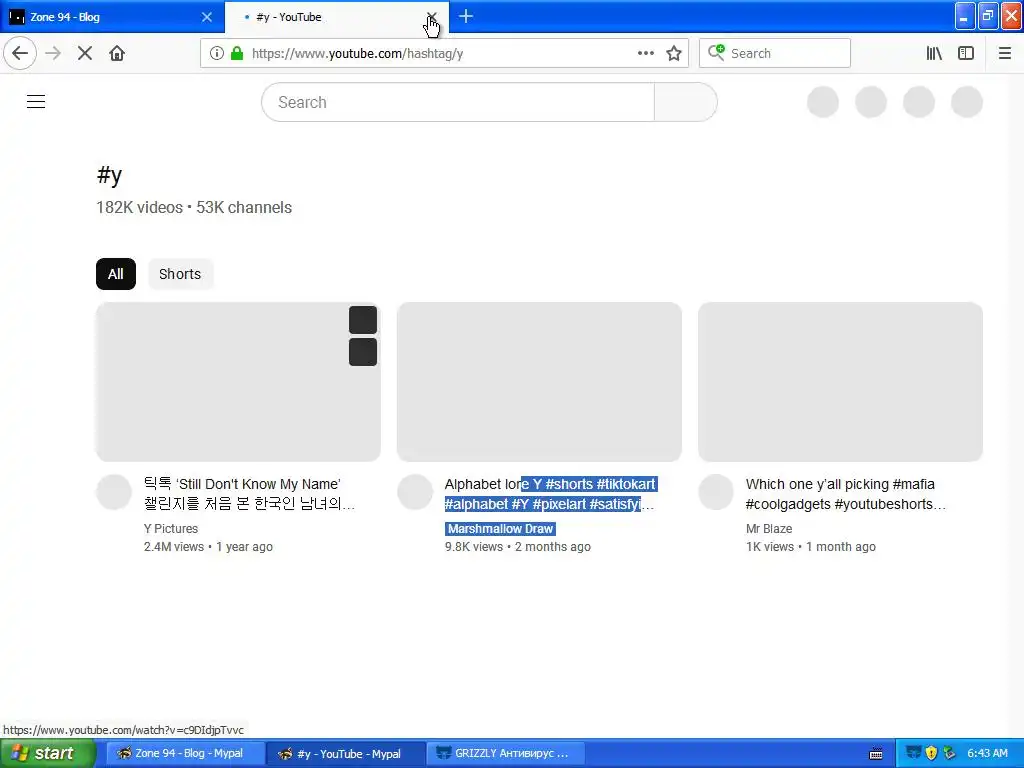Click Y Pictures channel avatar
The image size is (1024, 768).
point(114,492)
